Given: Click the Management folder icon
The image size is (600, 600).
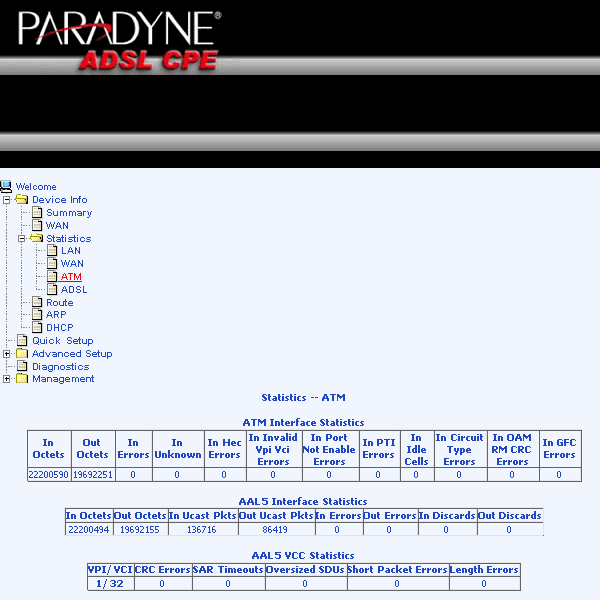Looking at the screenshot, I should (22, 379).
